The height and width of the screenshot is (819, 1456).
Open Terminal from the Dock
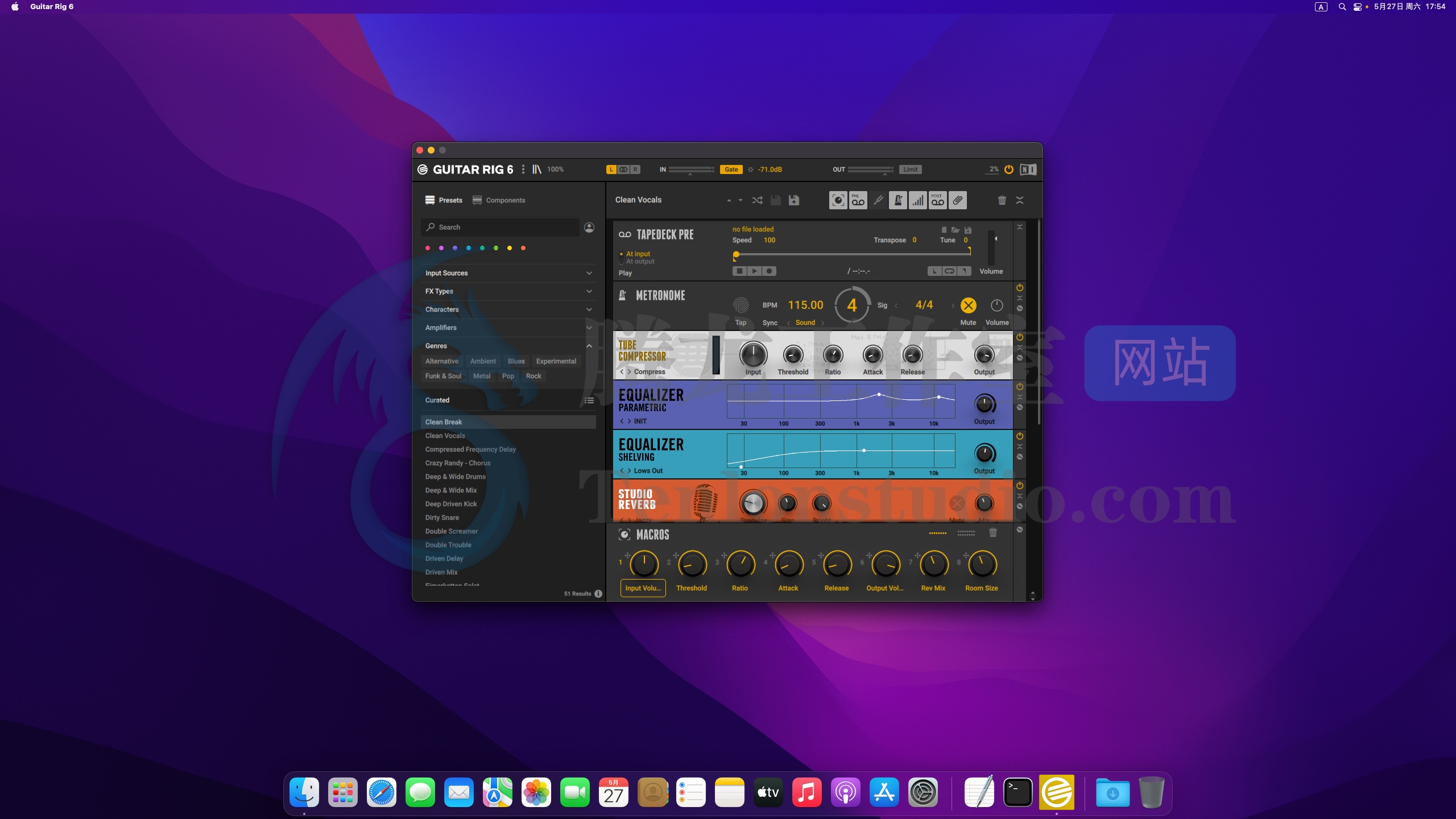tap(1018, 792)
